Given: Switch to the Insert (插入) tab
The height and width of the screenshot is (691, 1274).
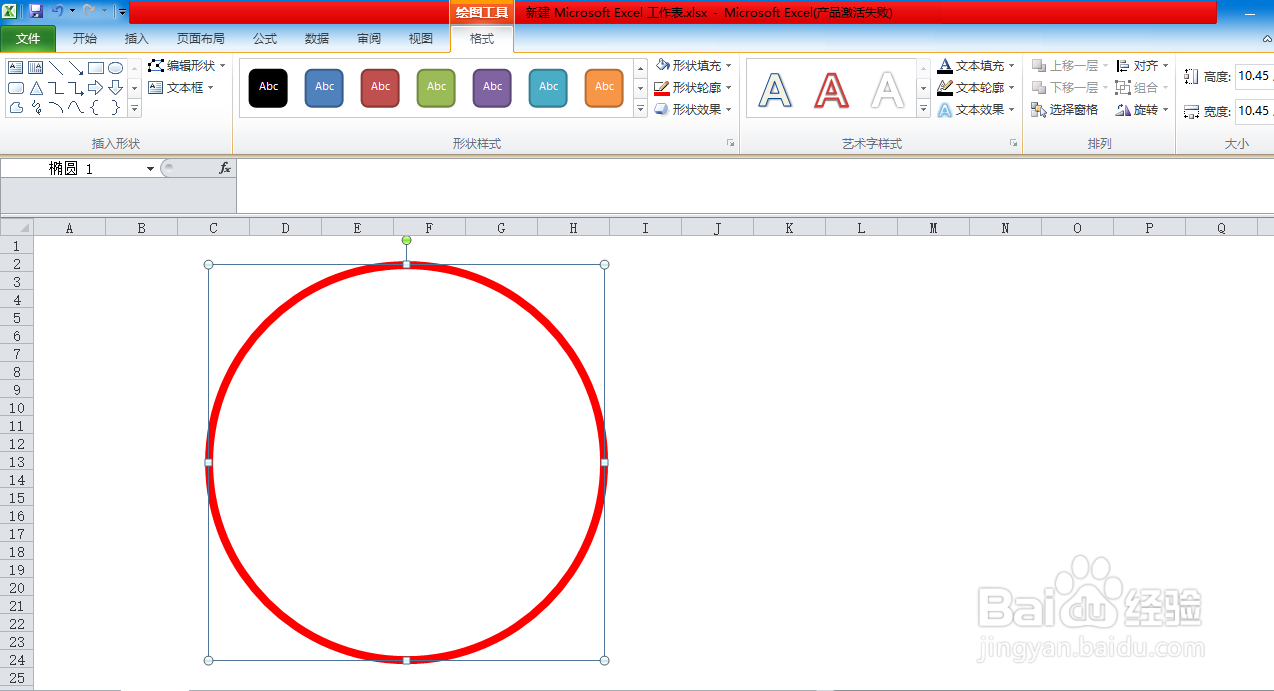Looking at the screenshot, I should point(137,39).
